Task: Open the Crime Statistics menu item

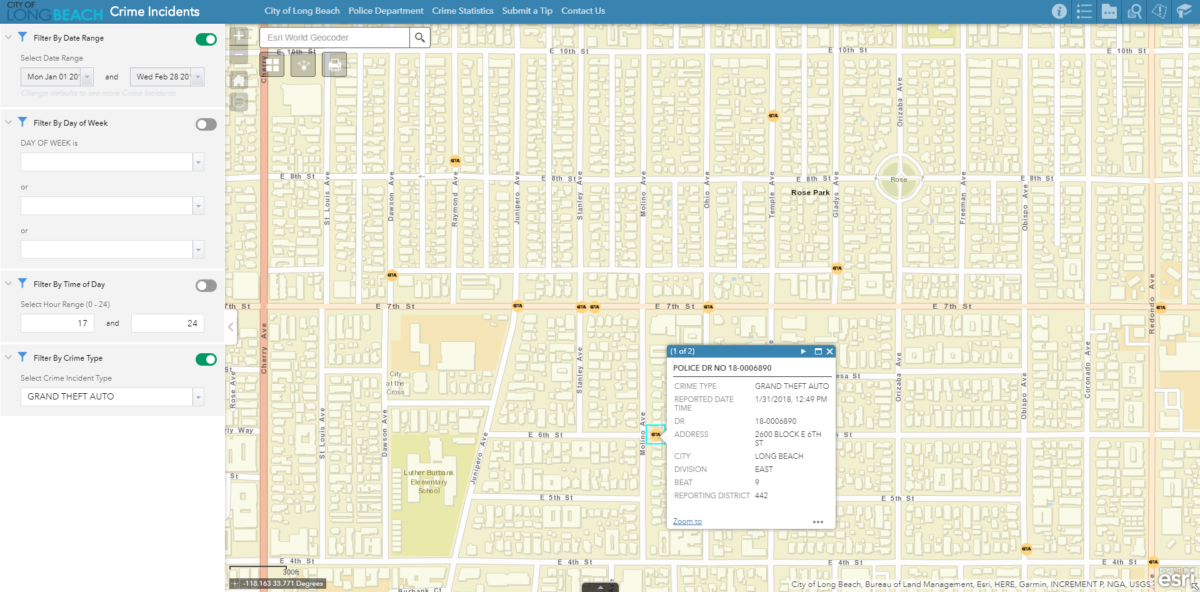Action: (462, 11)
